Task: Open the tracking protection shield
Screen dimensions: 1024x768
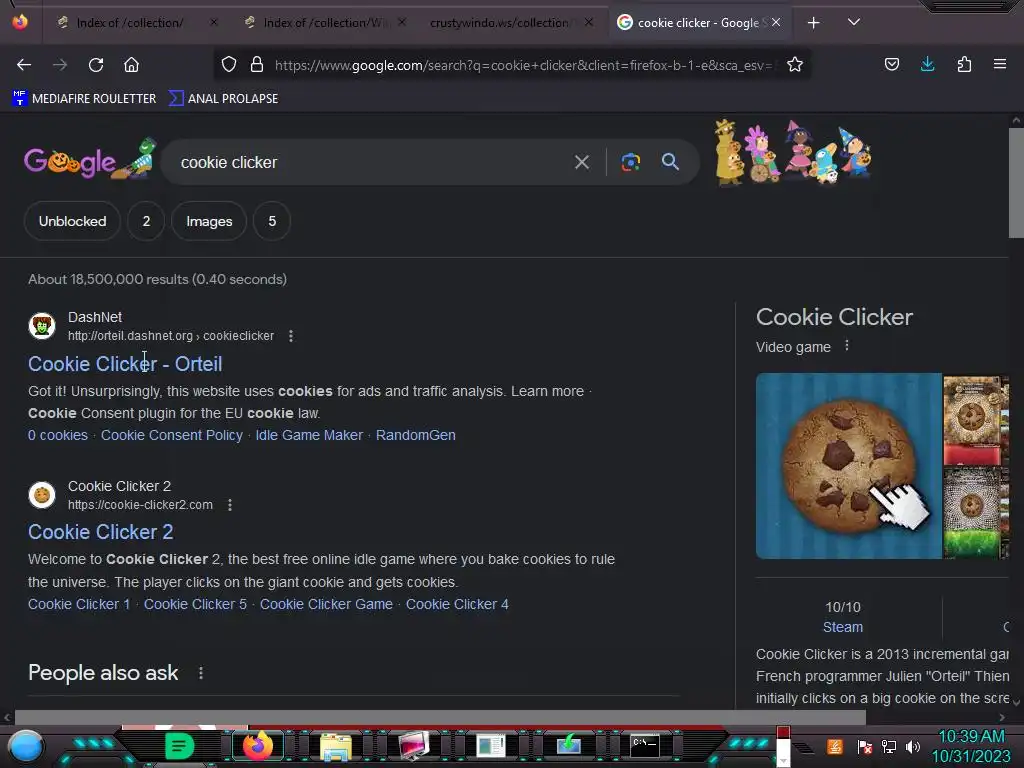Action: 229,65
